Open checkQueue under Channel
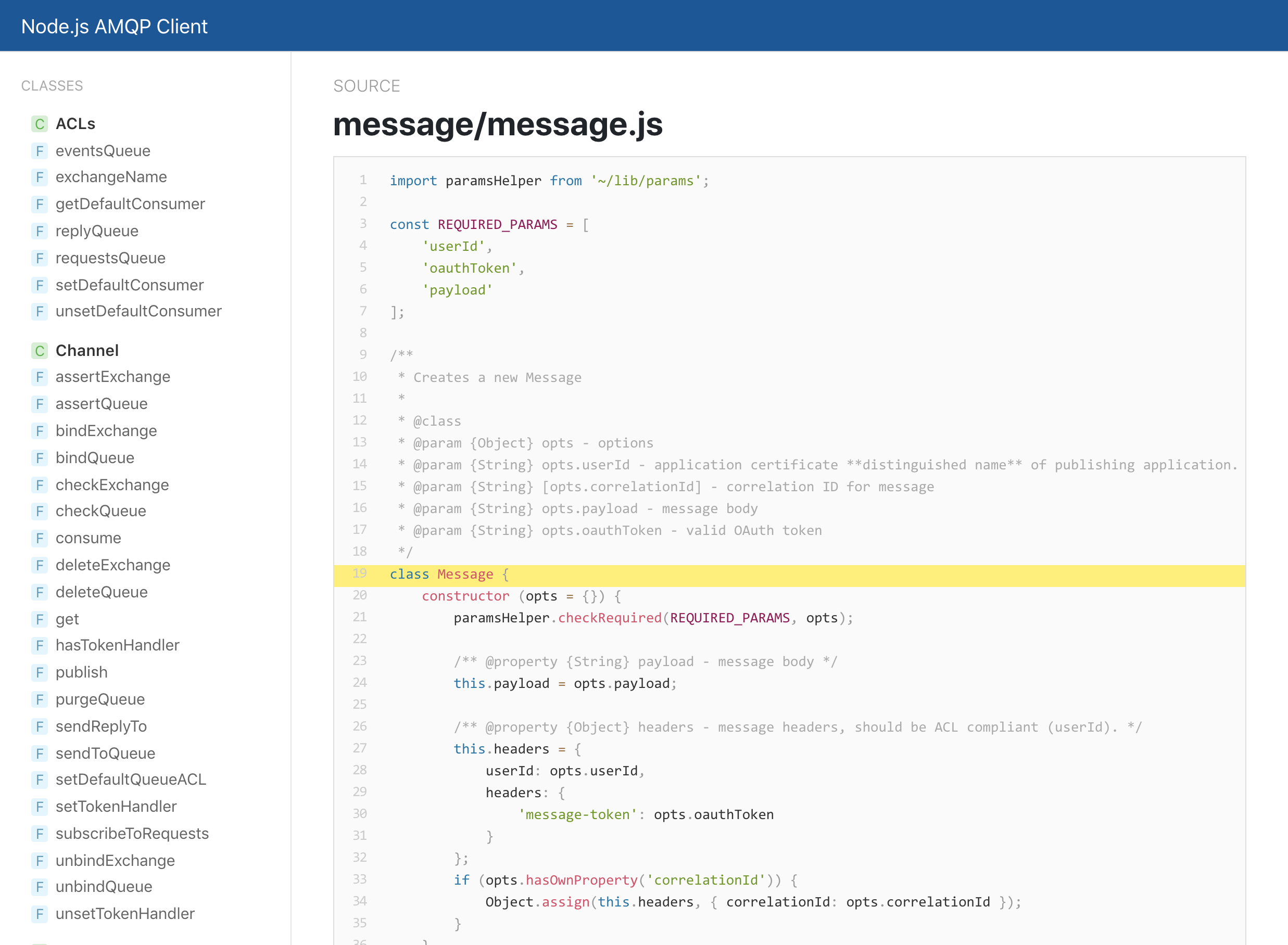This screenshot has height=945, width=1288. click(100, 511)
